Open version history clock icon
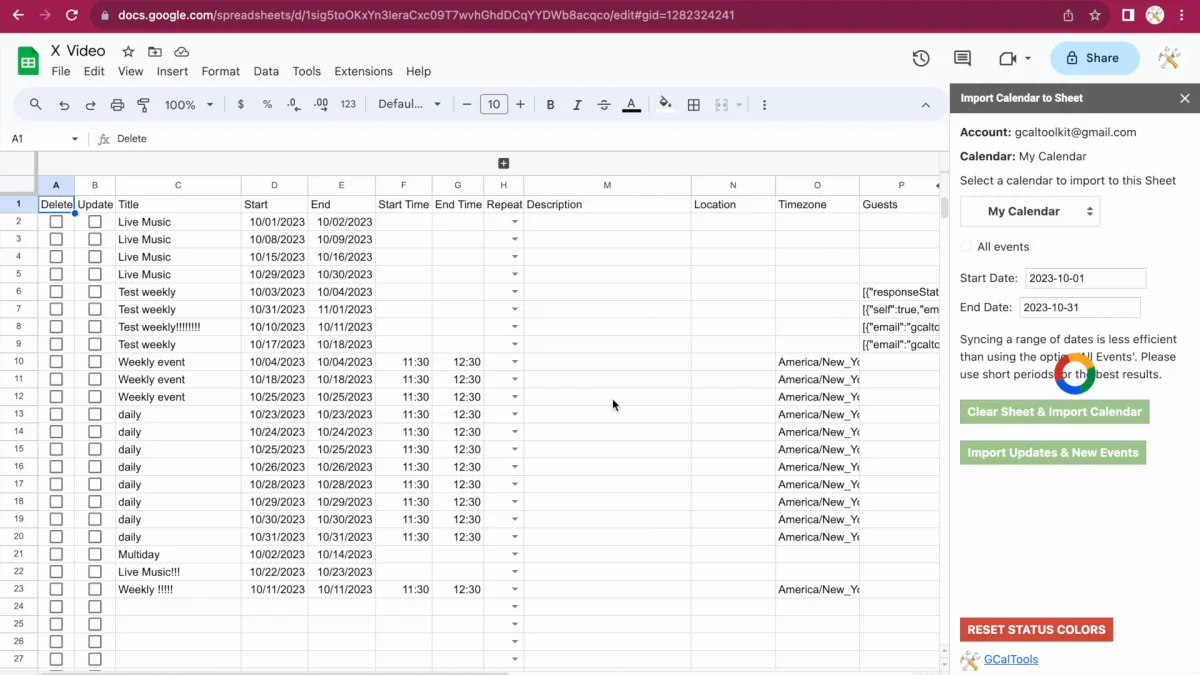The height and width of the screenshot is (675, 1200). tap(921, 58)
